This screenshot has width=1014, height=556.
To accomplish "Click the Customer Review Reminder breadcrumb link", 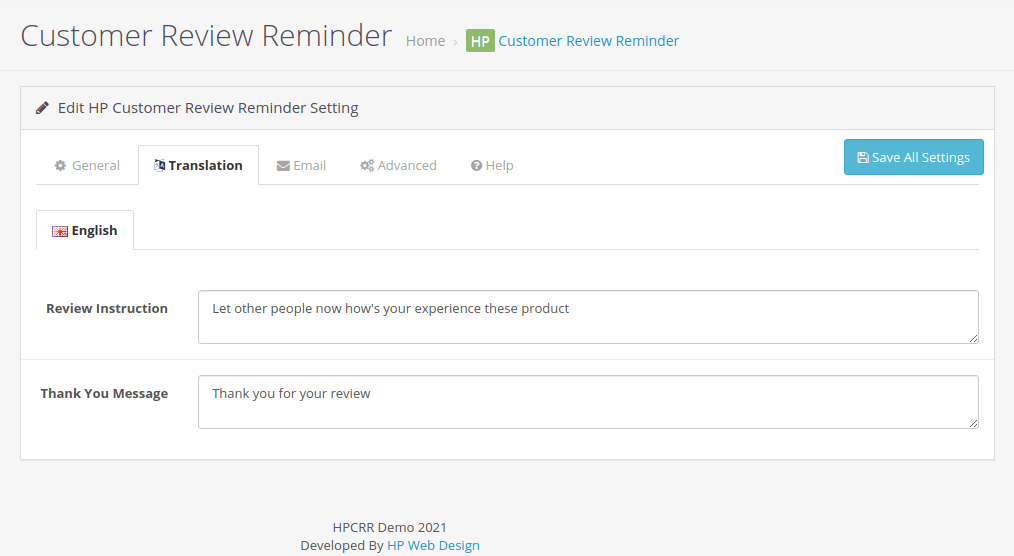I will [588, 41].
